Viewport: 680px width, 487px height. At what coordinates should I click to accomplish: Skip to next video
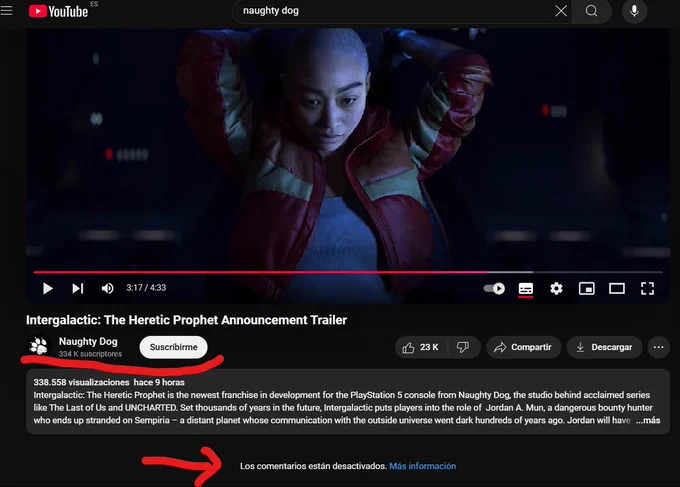(x=78, y=288)
